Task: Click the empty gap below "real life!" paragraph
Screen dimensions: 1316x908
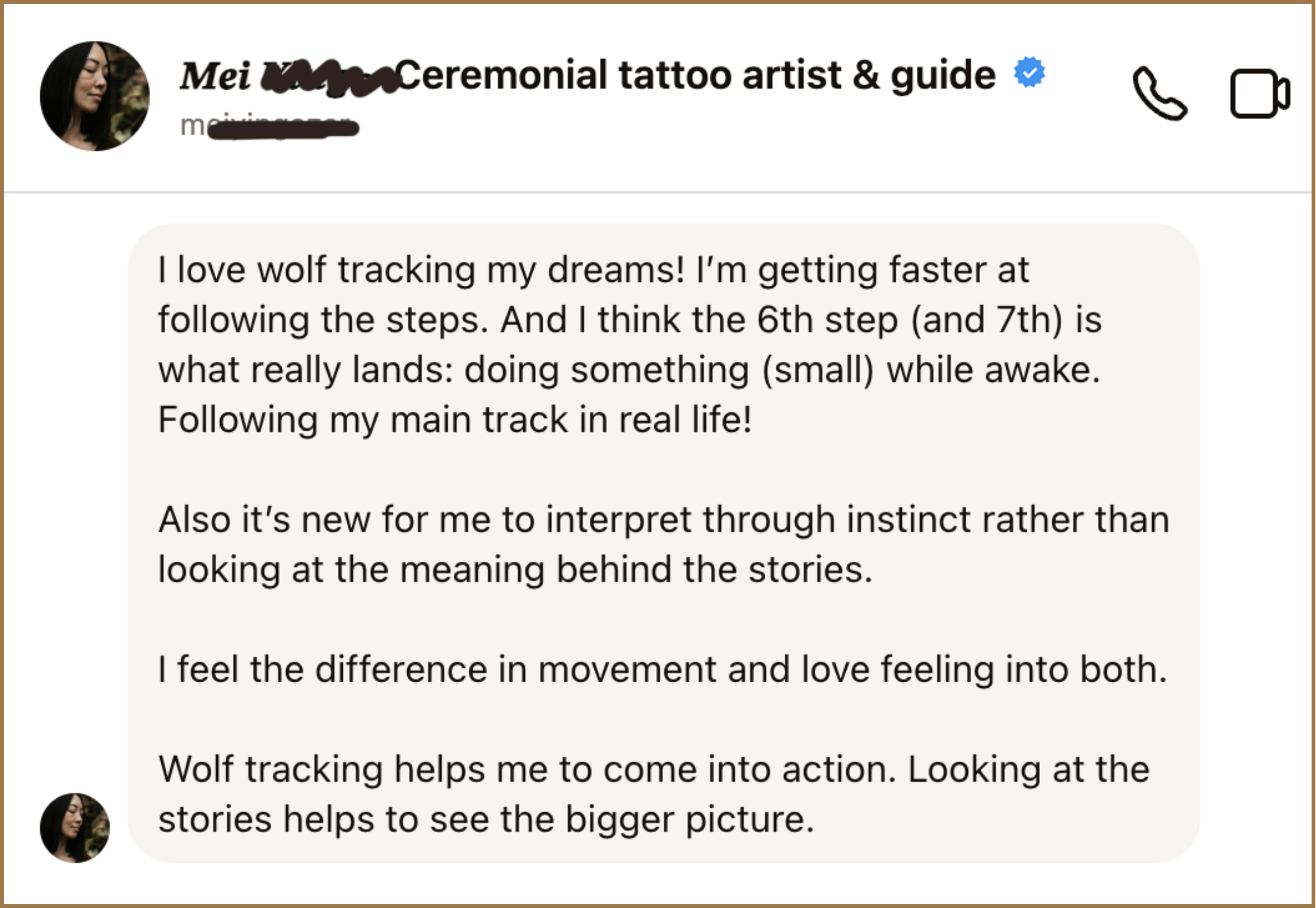Action: pos(630,470)
